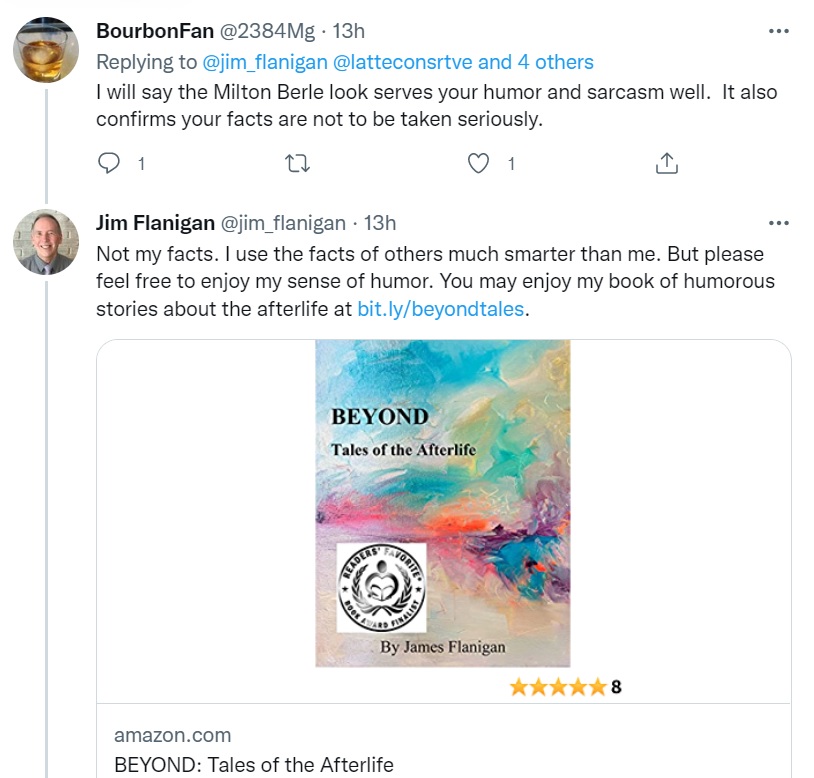Click the five-star rating on book card
This screenshot has width=814, height=778.
(557, 687)
